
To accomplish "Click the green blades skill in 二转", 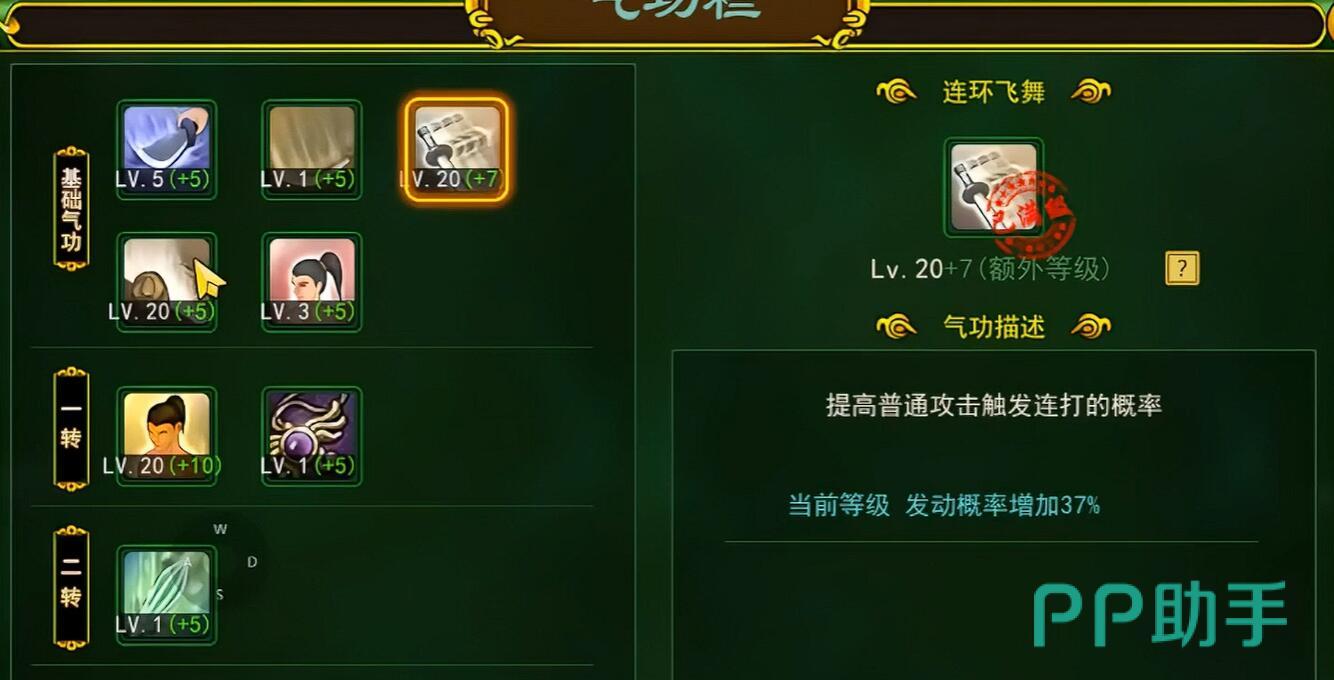I will [167, 594].
